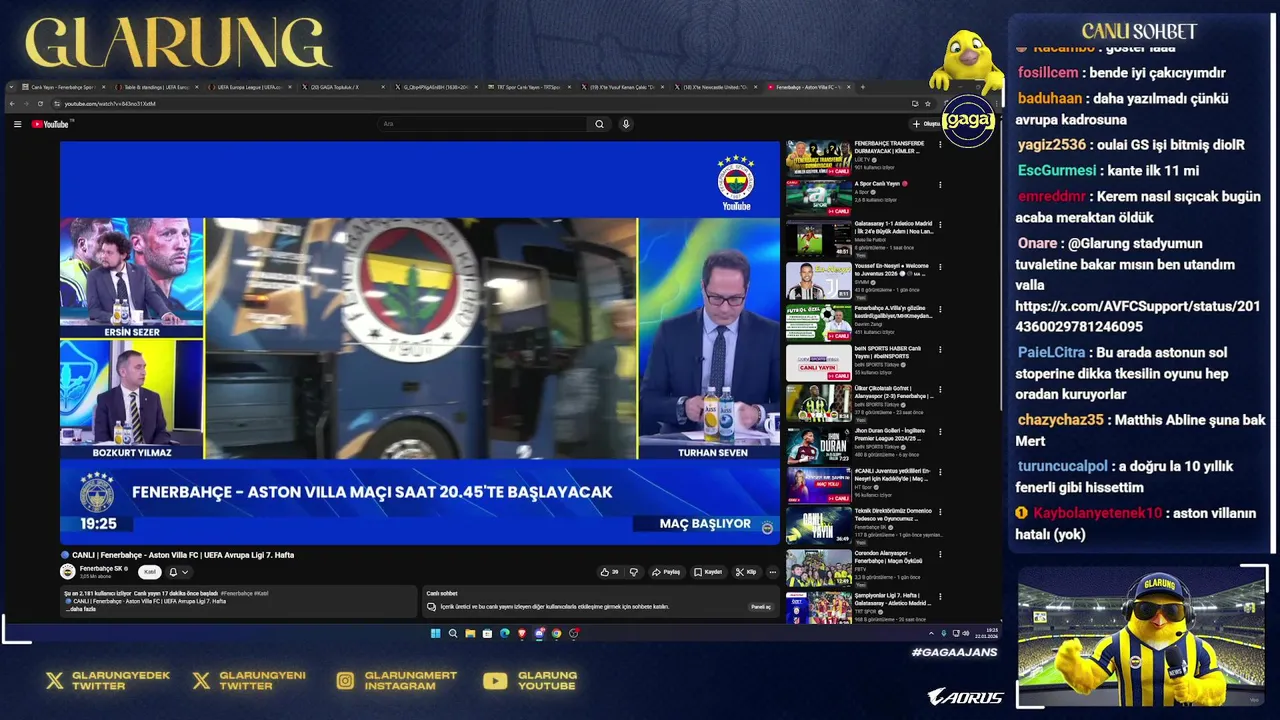The image size is (1280, 720).
Task: Activate voice search microphone icon
Action: coord(626,124)
